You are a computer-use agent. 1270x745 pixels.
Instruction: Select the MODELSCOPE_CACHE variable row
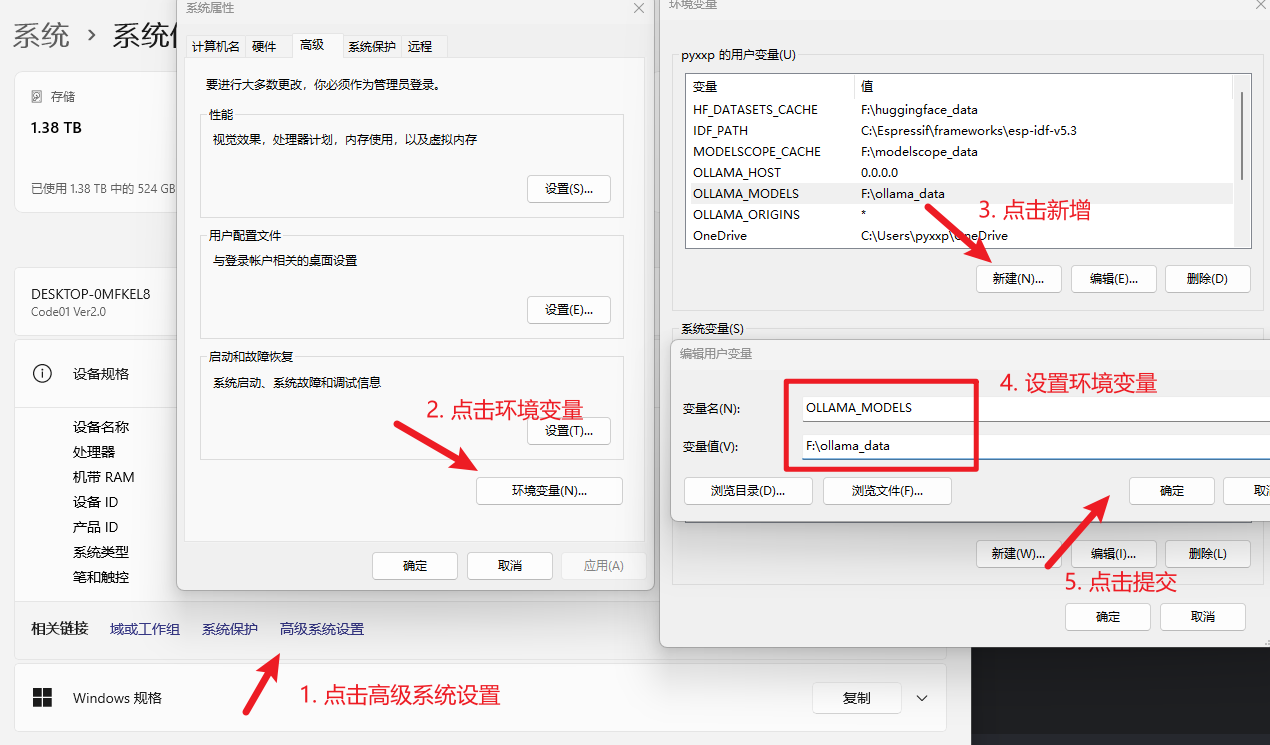coord(960,152)
